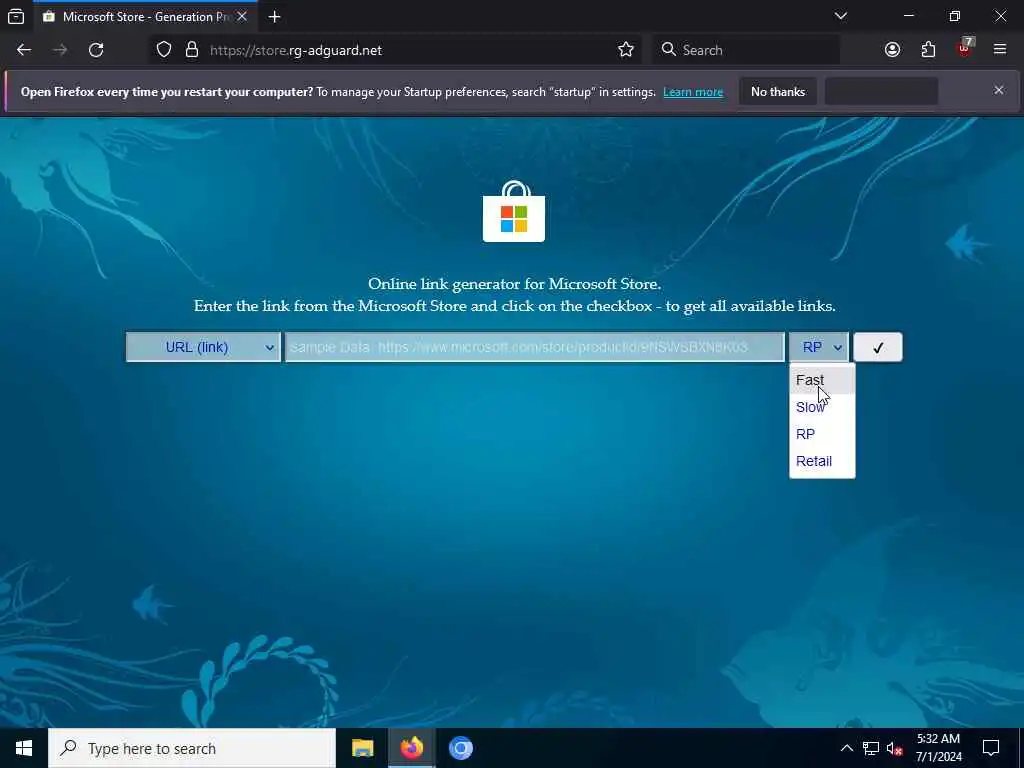Image resolution: width=1024 pixels, height=768 pixels.
Task: Open Chromium browser from taskbar
Action: click(460, 748)
